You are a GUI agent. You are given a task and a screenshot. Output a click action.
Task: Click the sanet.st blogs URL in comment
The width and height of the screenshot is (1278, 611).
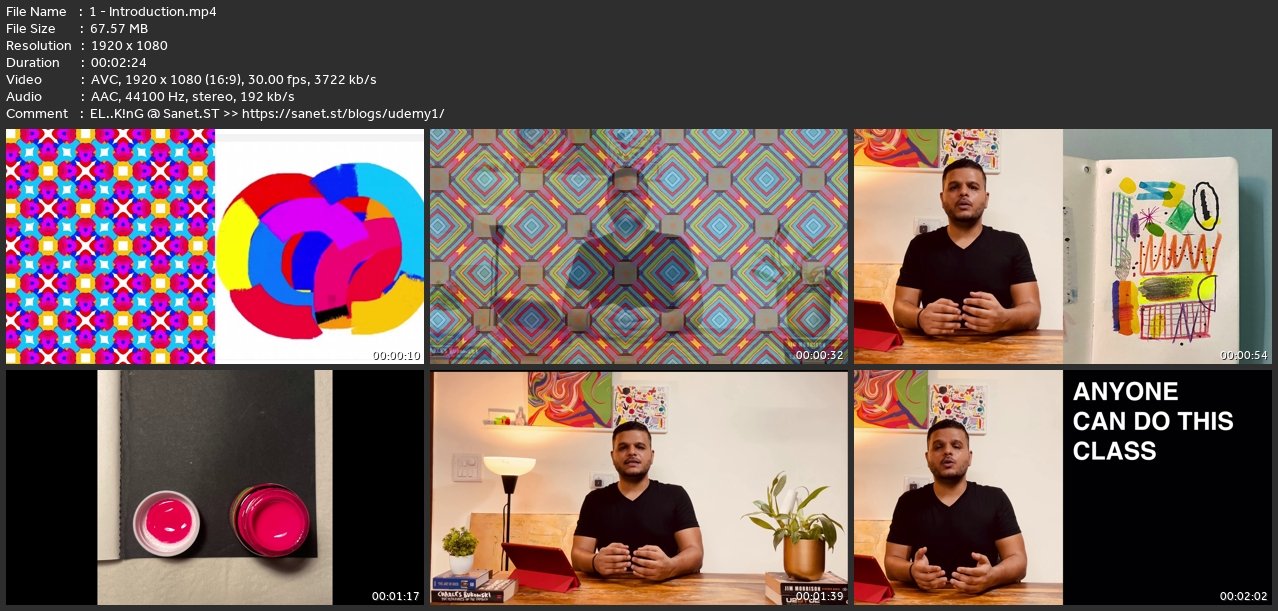pyautogui.click(x=343, y=114)
